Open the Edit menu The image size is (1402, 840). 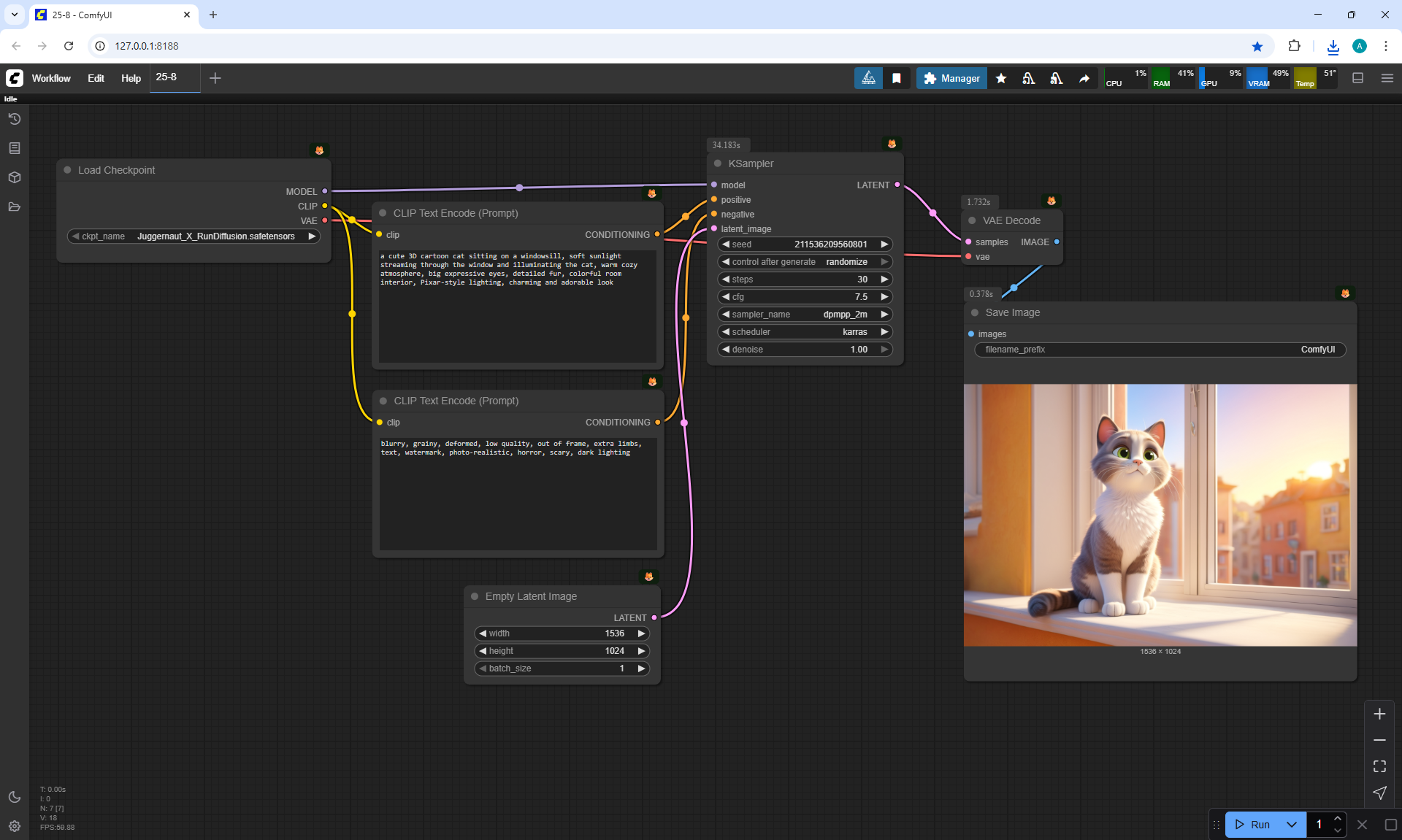coord(96,78)
